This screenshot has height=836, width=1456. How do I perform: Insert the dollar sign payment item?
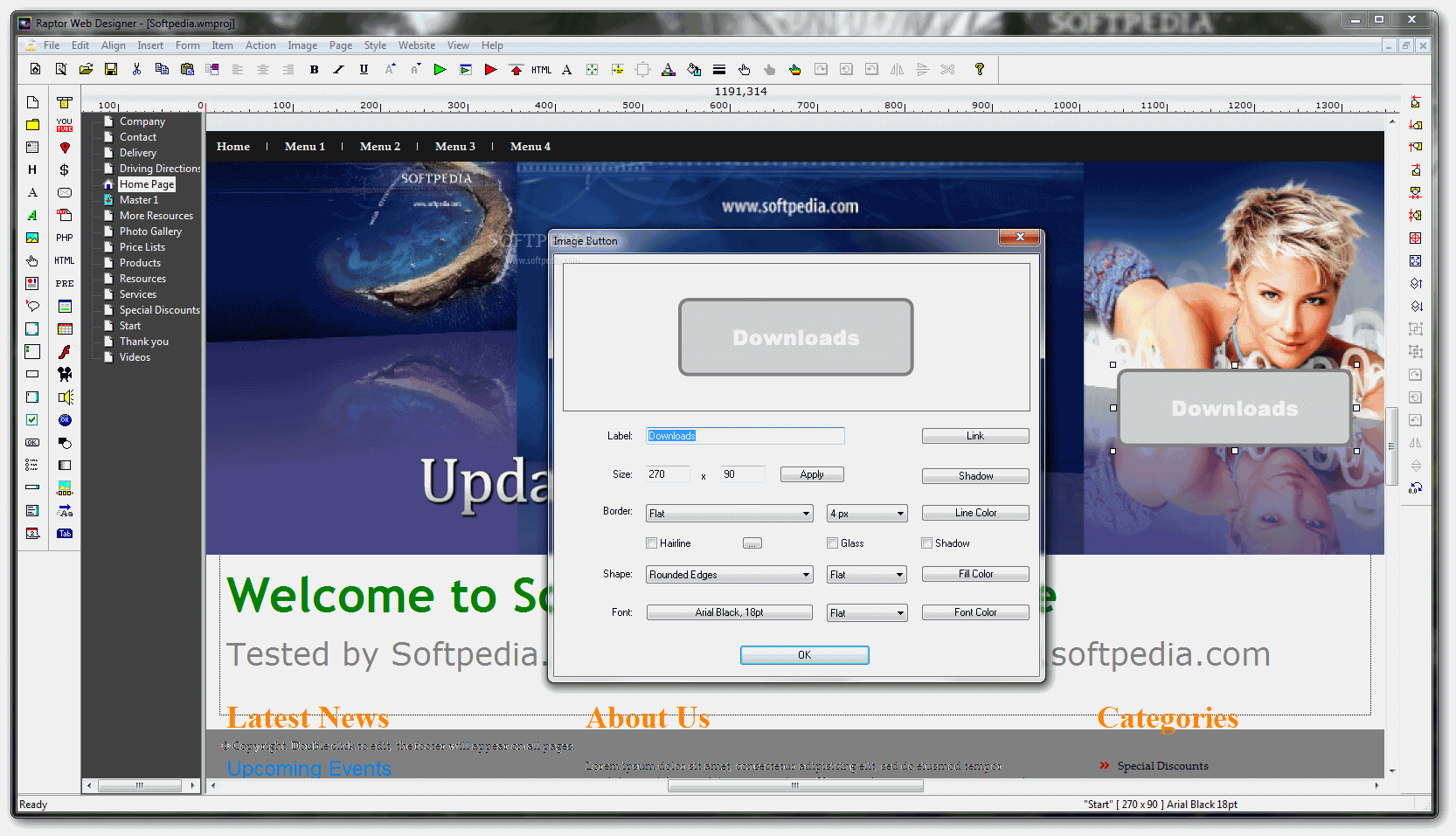click(x=65, y=170)
